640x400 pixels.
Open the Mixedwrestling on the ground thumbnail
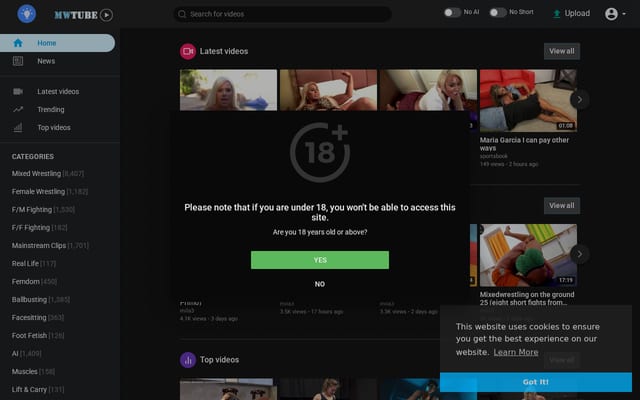(528, 255)
